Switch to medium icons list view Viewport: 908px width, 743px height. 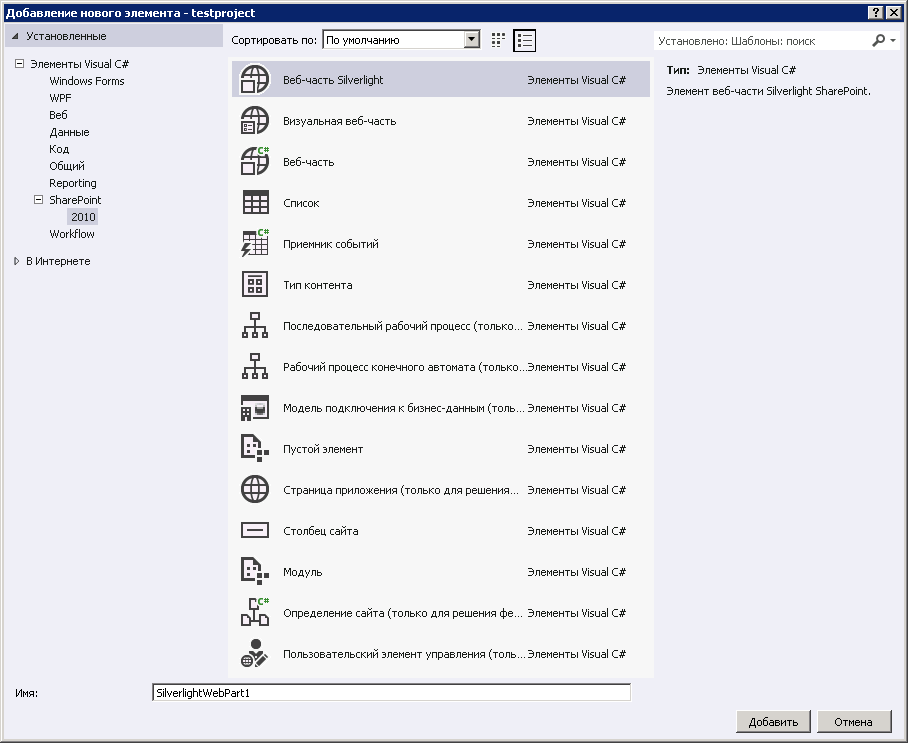tap(525, 40)
